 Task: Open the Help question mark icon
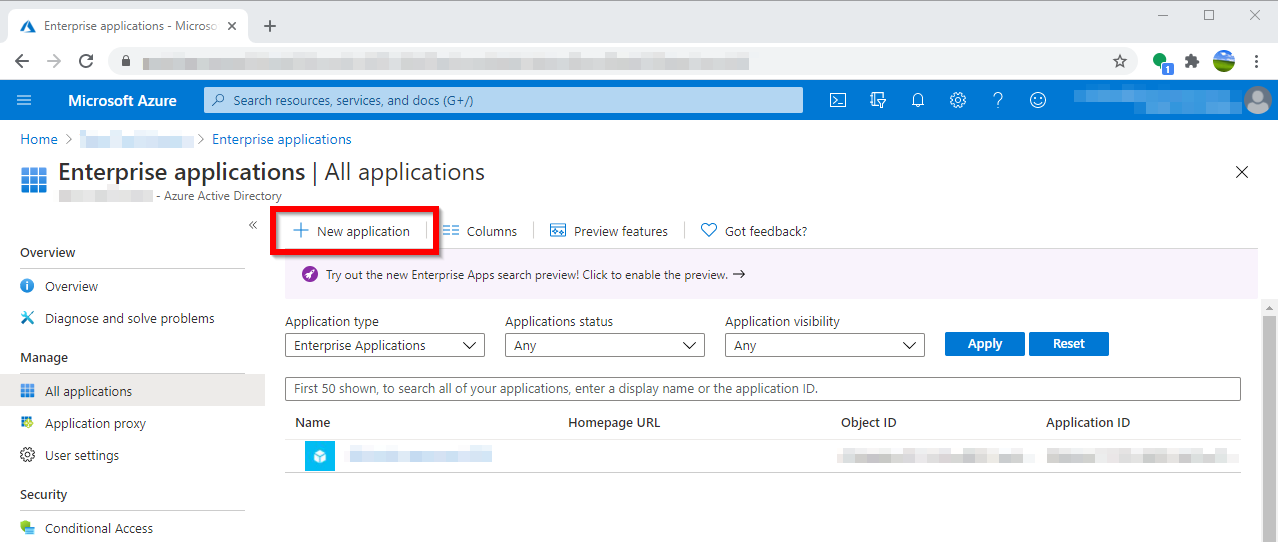997,100
